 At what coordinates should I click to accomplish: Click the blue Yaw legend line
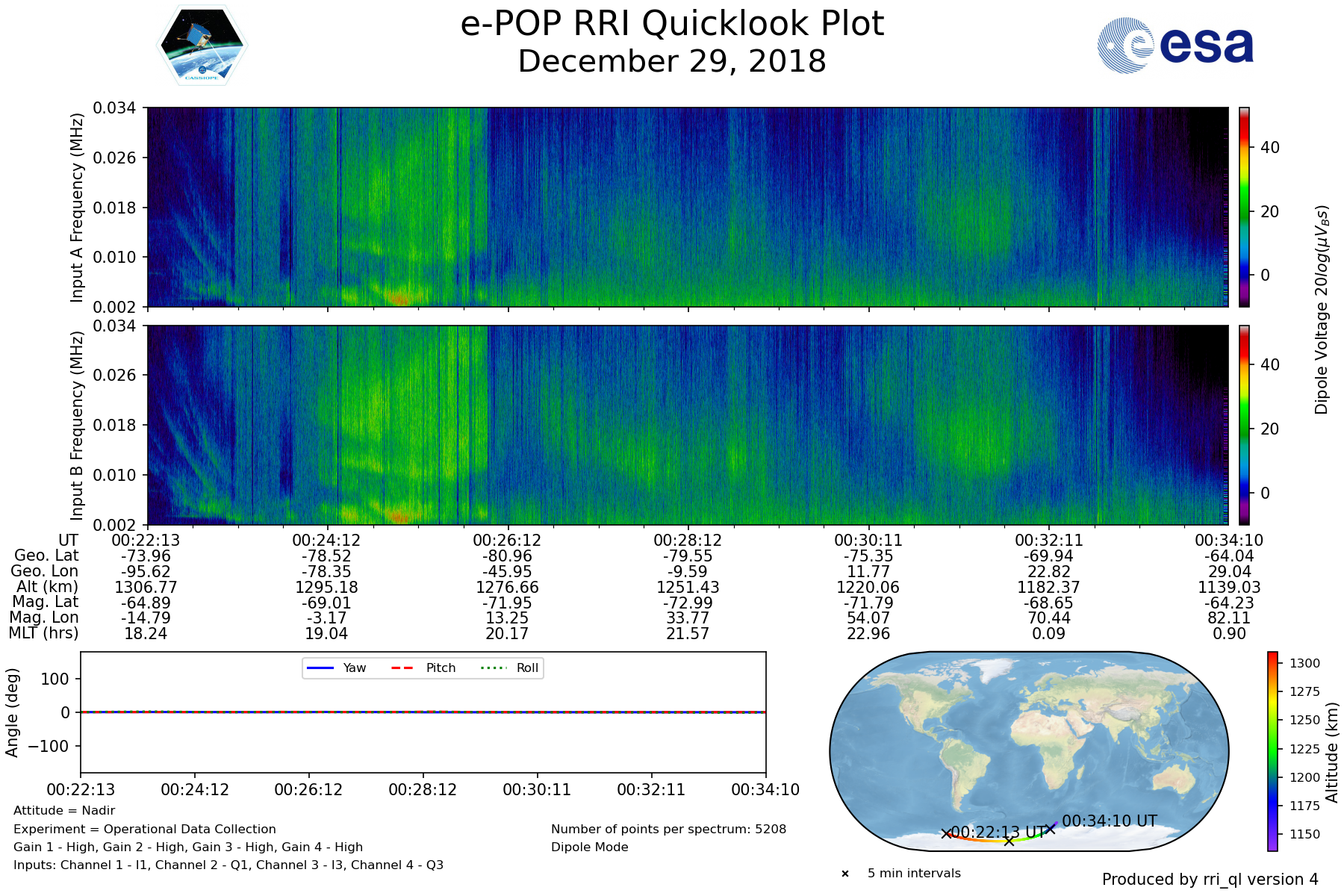coord(320,668)
